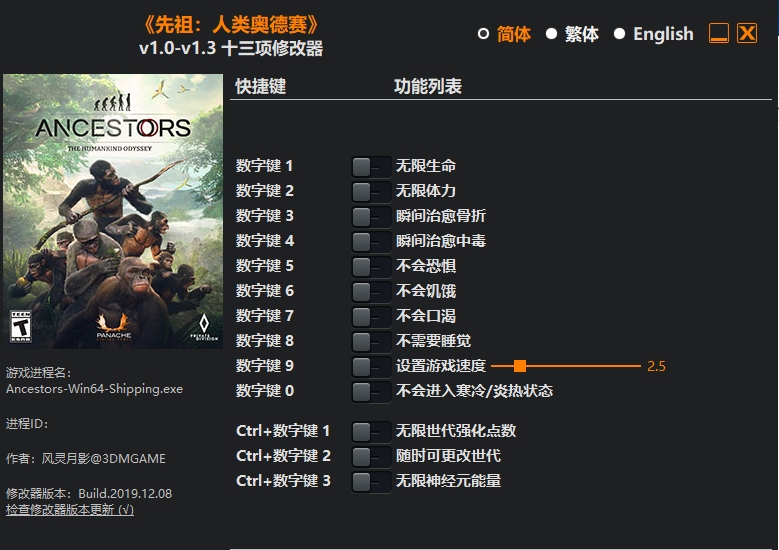Turn on 设置游戏速度 switch

[x=371, y=367]
